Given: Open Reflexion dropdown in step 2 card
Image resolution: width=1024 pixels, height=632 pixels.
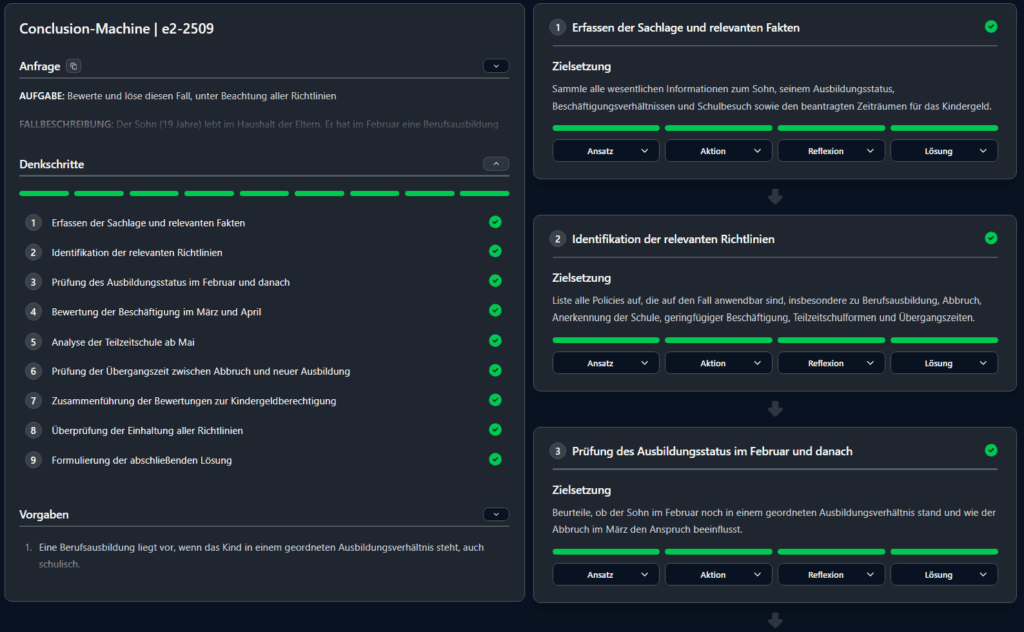Looking at the screenshot, I should click(831, 363).
